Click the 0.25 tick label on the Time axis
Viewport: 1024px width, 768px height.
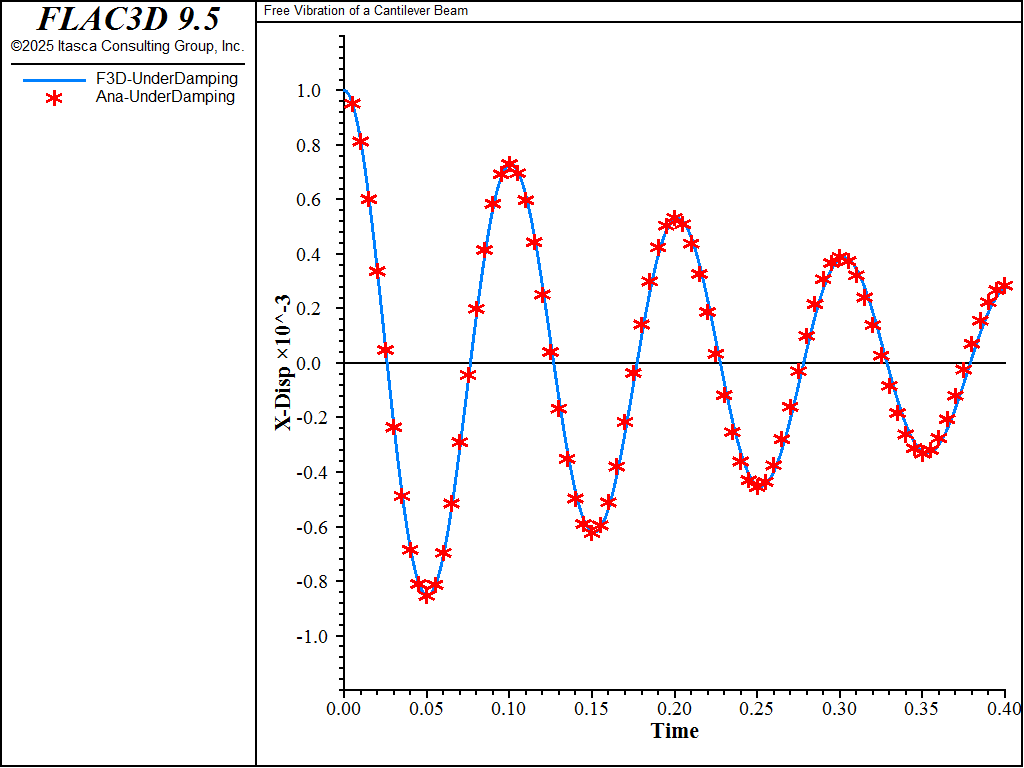click(757, 708)
